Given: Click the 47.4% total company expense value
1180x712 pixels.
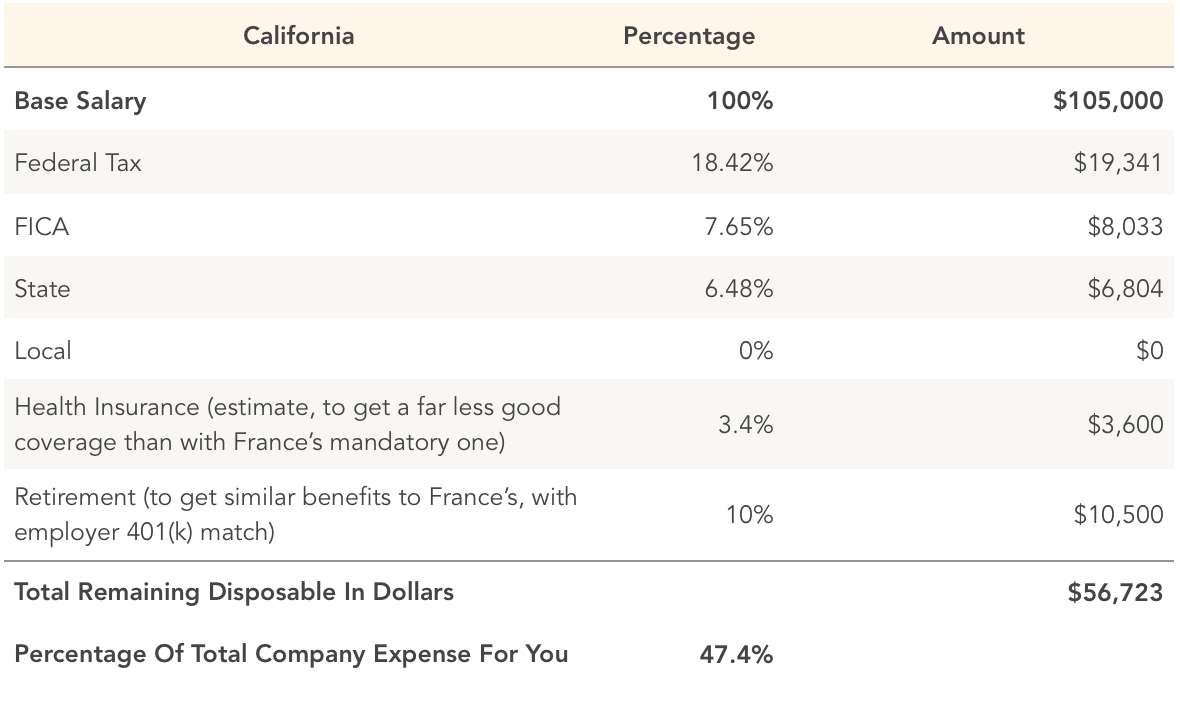Looking at the screenshot, I should pyautogui.click(x=735, y=654).
